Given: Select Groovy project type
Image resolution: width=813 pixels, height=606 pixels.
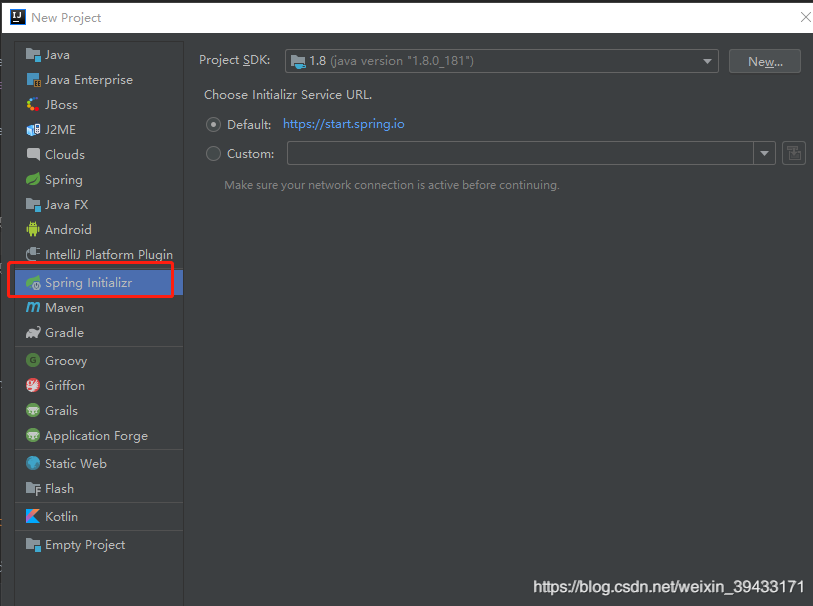Looking at the screenshot, I should (99, 360).
